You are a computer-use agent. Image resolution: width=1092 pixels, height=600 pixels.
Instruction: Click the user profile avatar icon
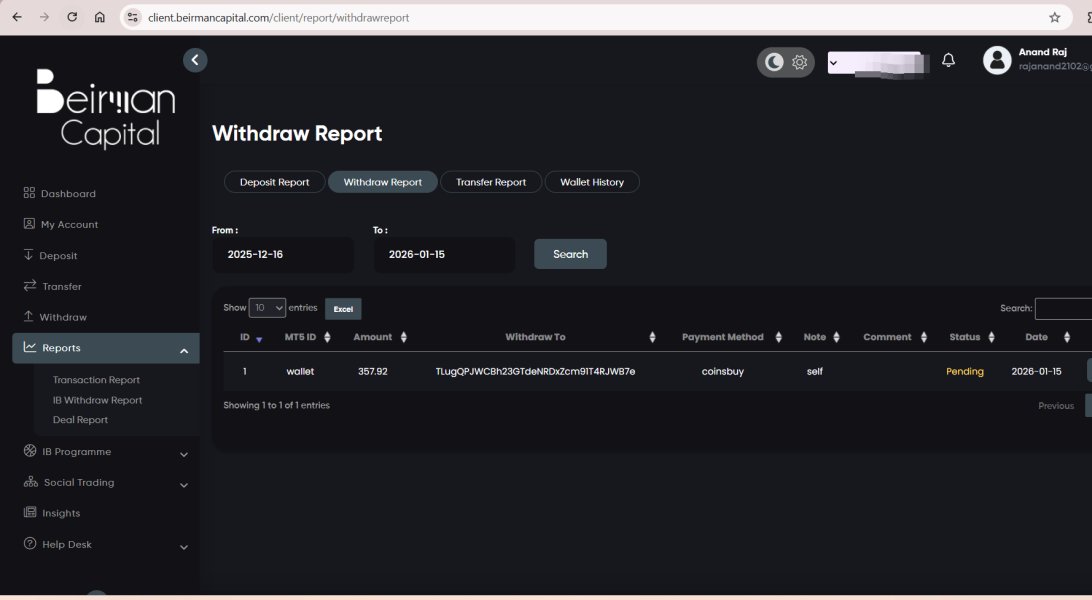997,60
